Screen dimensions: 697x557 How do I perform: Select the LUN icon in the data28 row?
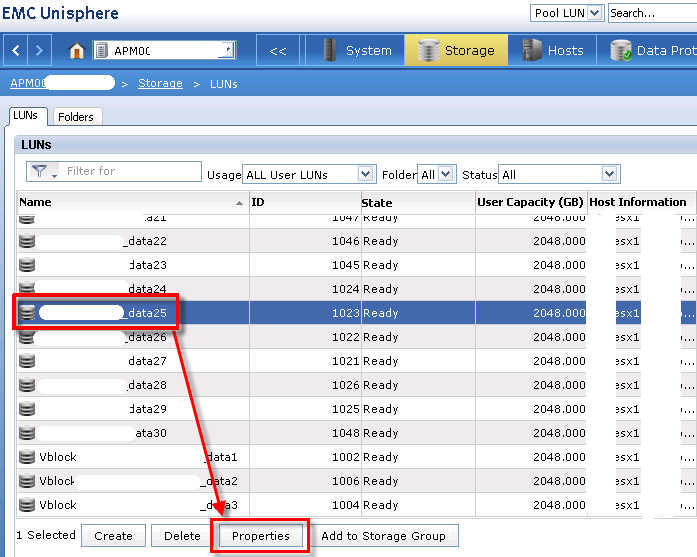(x=27, y=385)
